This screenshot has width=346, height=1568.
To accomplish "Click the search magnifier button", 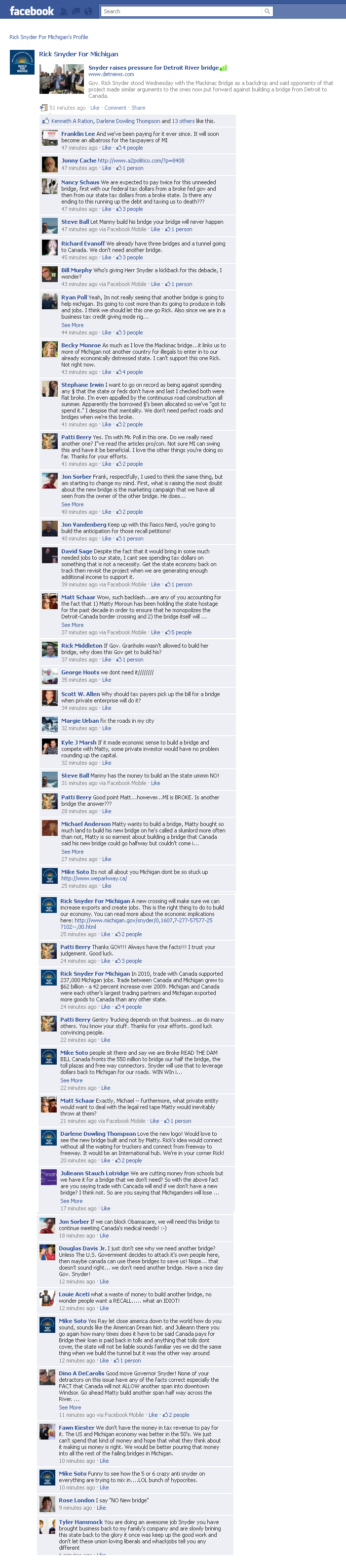I will [x=267, y=11].
